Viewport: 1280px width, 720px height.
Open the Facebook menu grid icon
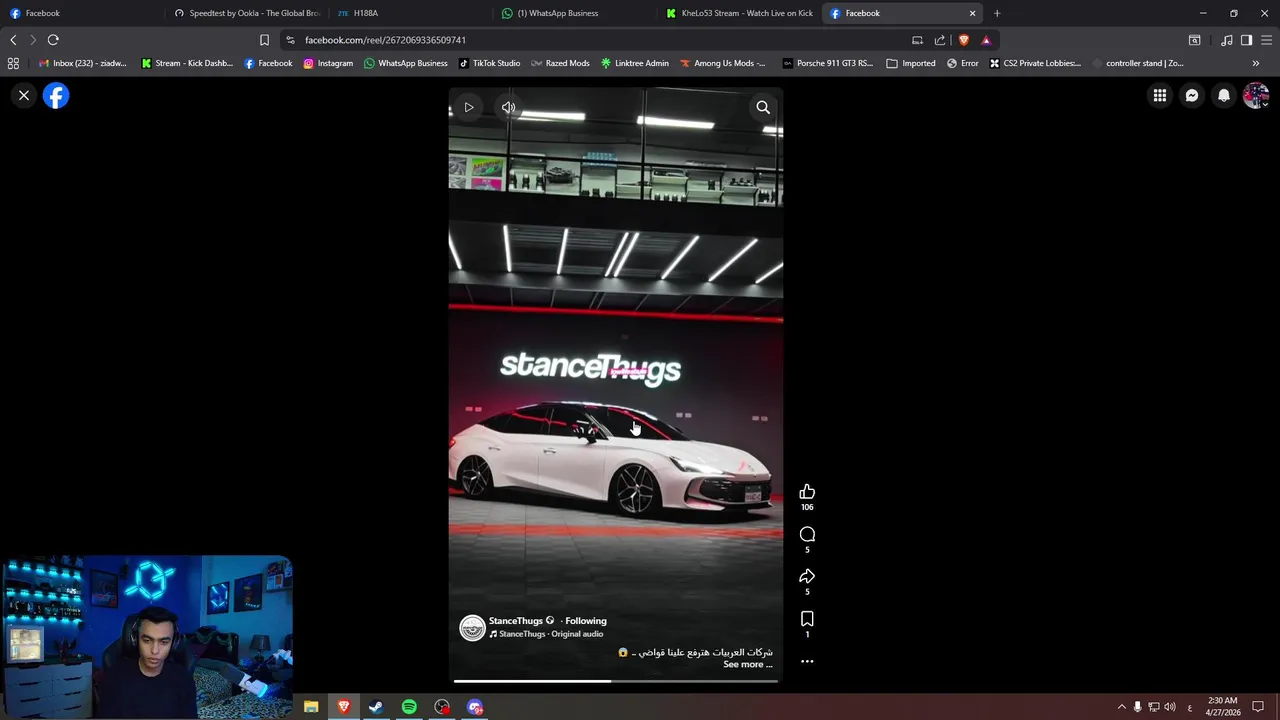(1159, 96)
